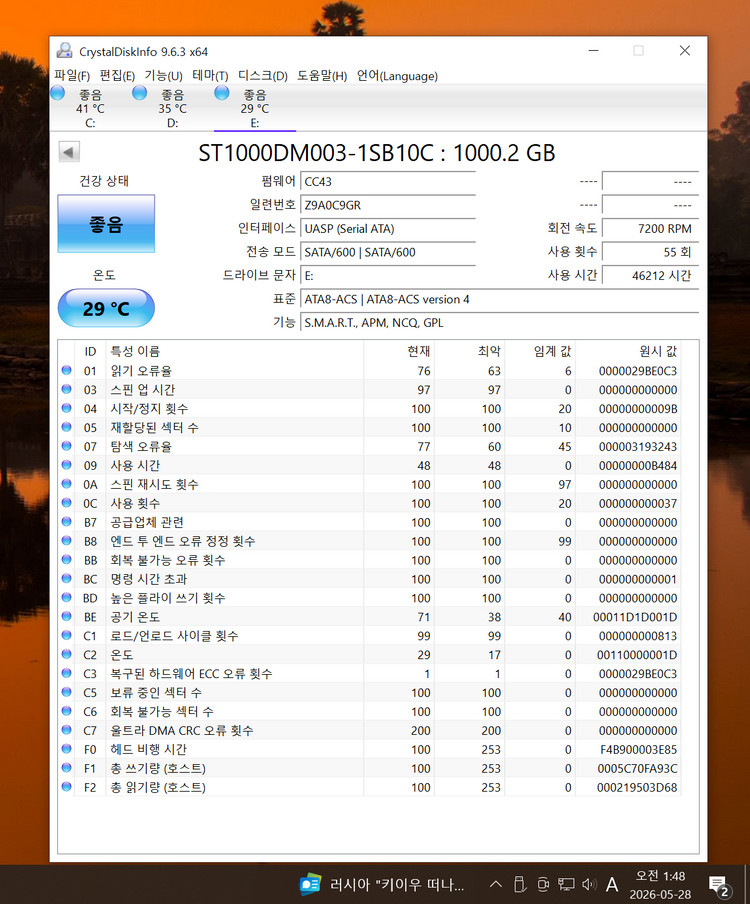Open the 파일(F) menu
The image size is (750, 904).
(72, 76)
